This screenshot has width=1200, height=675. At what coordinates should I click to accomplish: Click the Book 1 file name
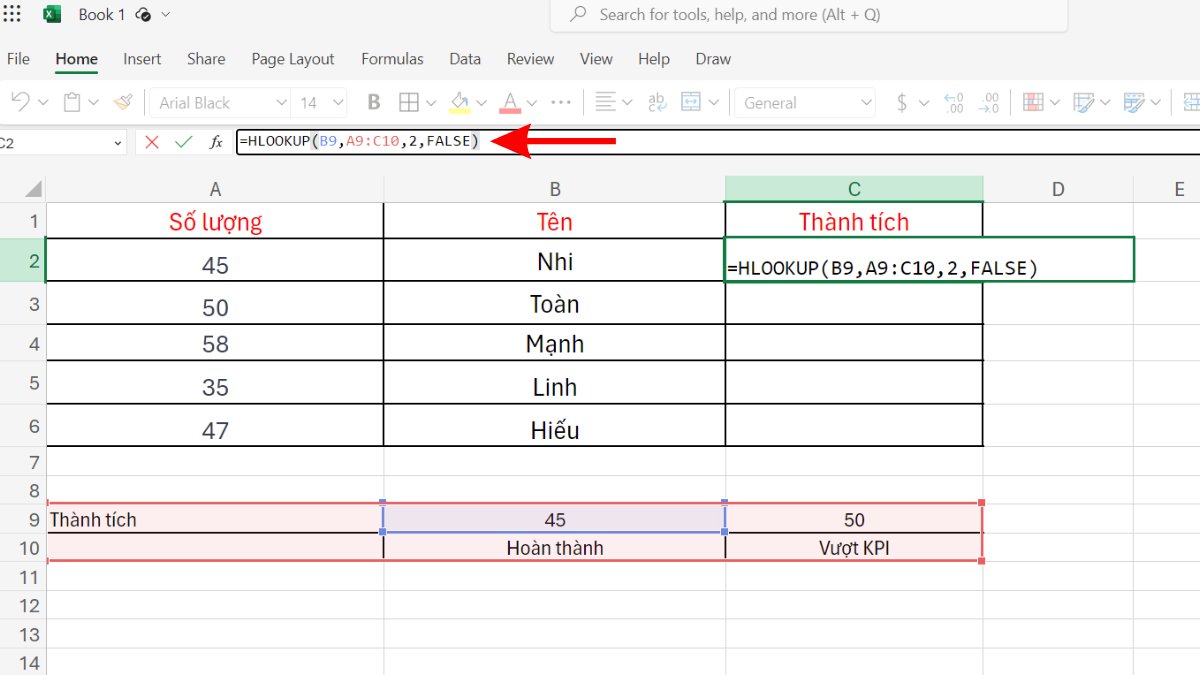click(101, 14)
